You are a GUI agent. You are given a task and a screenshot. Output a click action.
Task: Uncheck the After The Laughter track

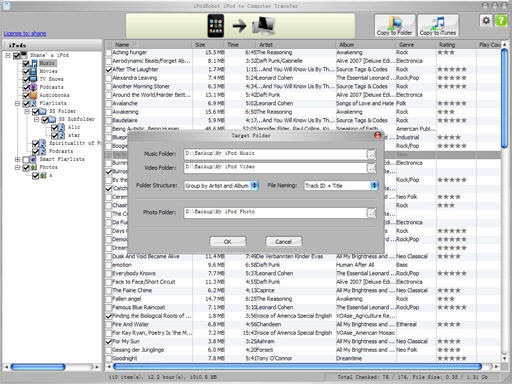point(109,70)
